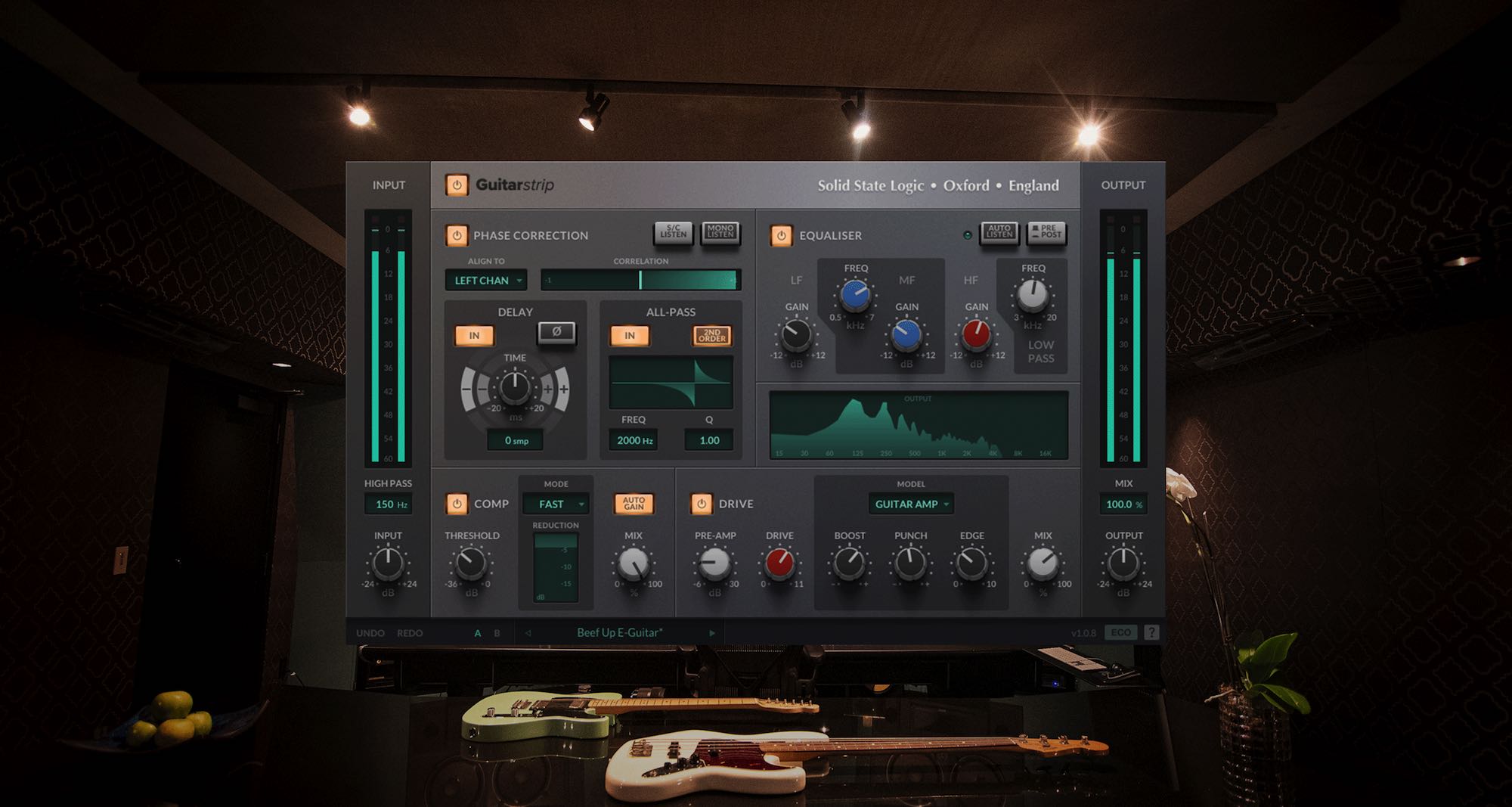Switch to preset B

(495, 632)
